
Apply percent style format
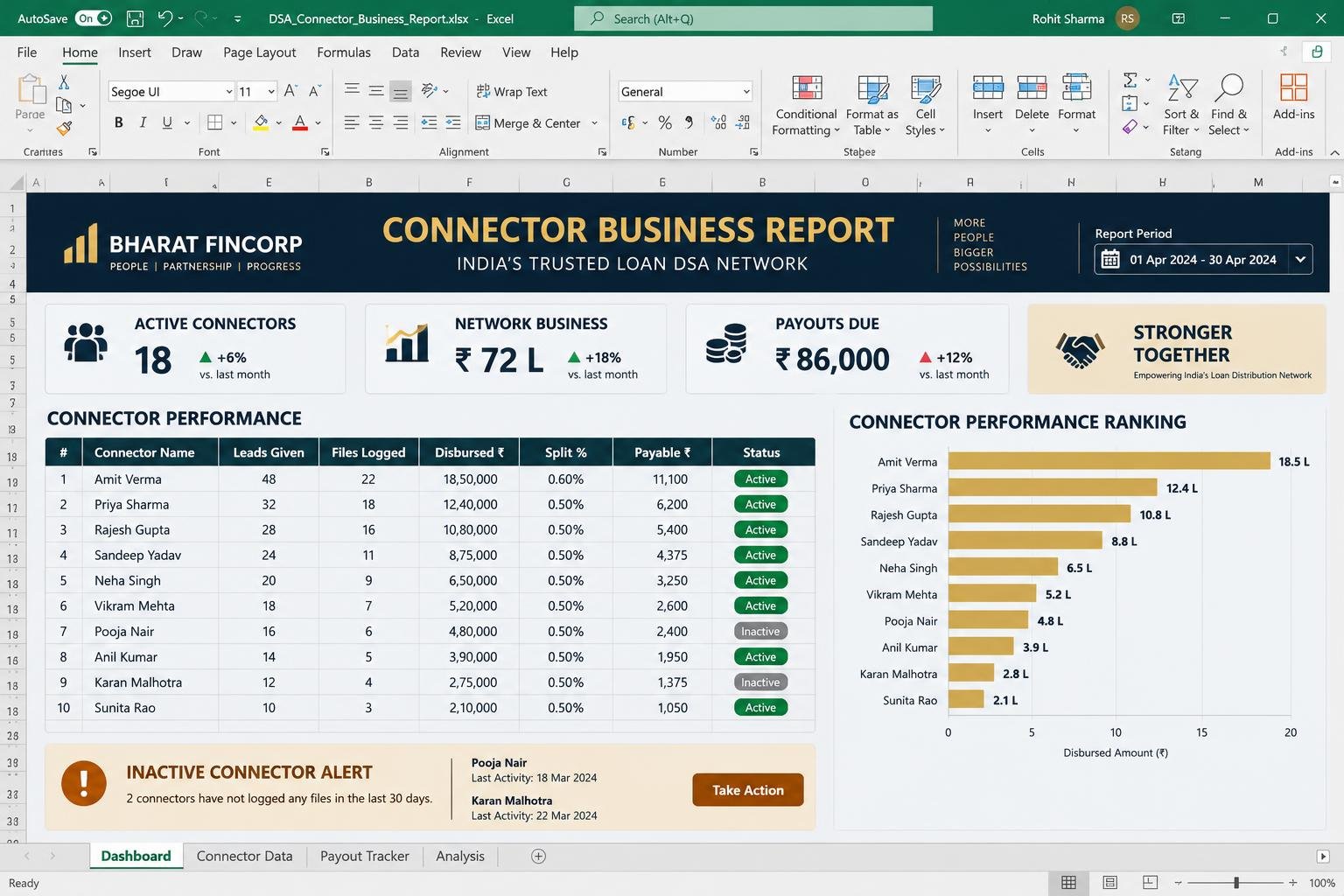pos(665,122)
